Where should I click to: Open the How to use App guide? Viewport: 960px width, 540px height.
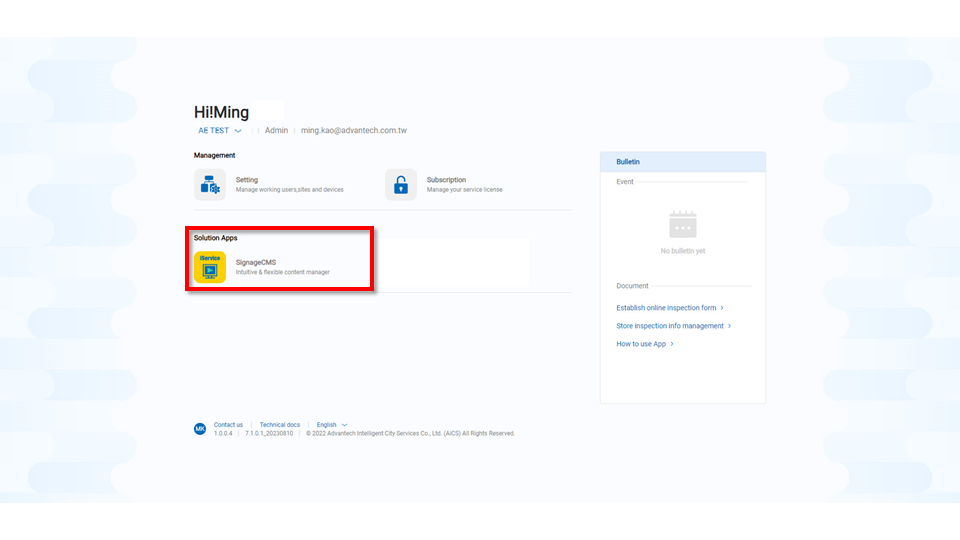click(x=641, y=344)
